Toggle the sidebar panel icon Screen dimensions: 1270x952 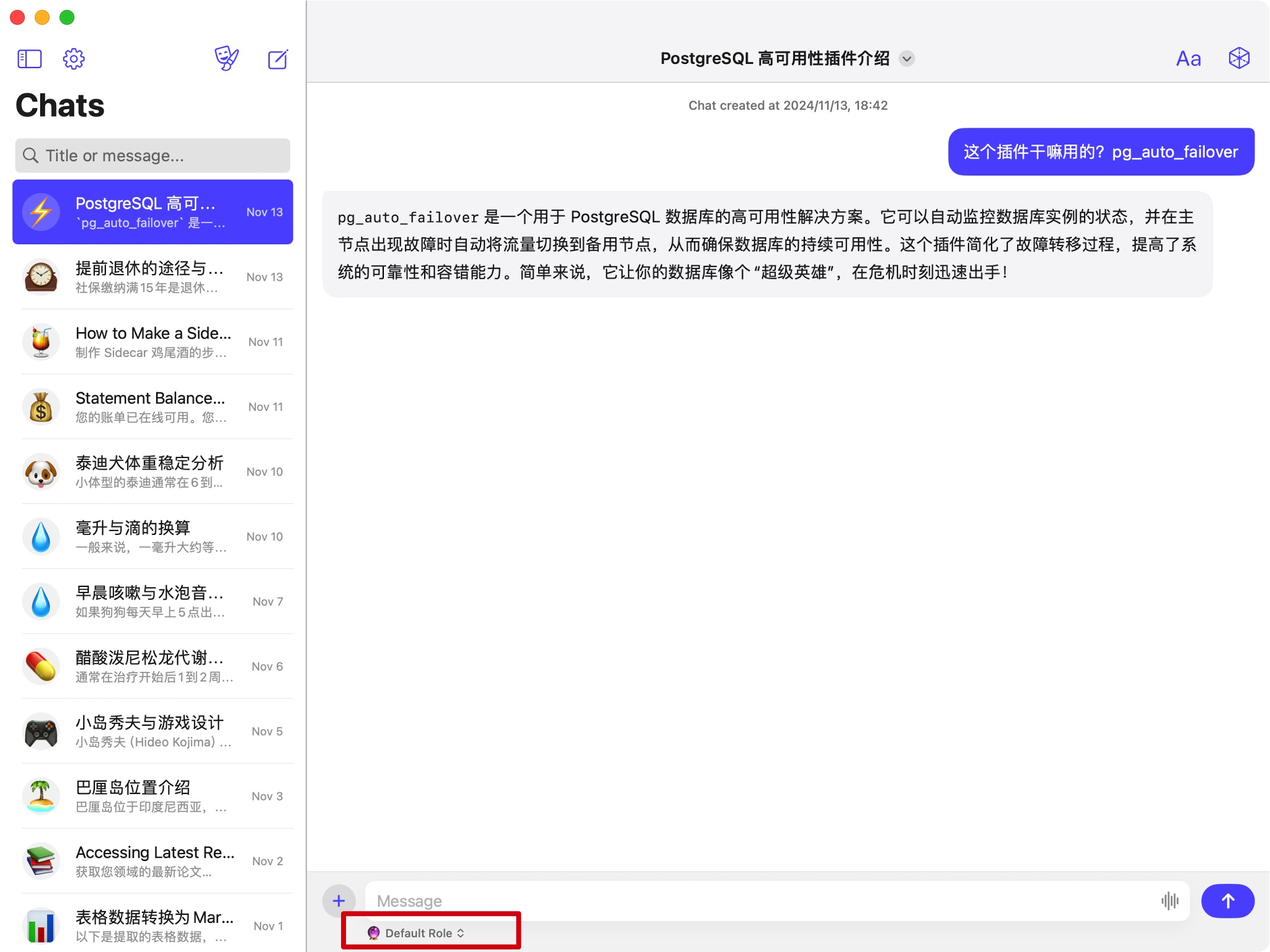pos(29,59)
